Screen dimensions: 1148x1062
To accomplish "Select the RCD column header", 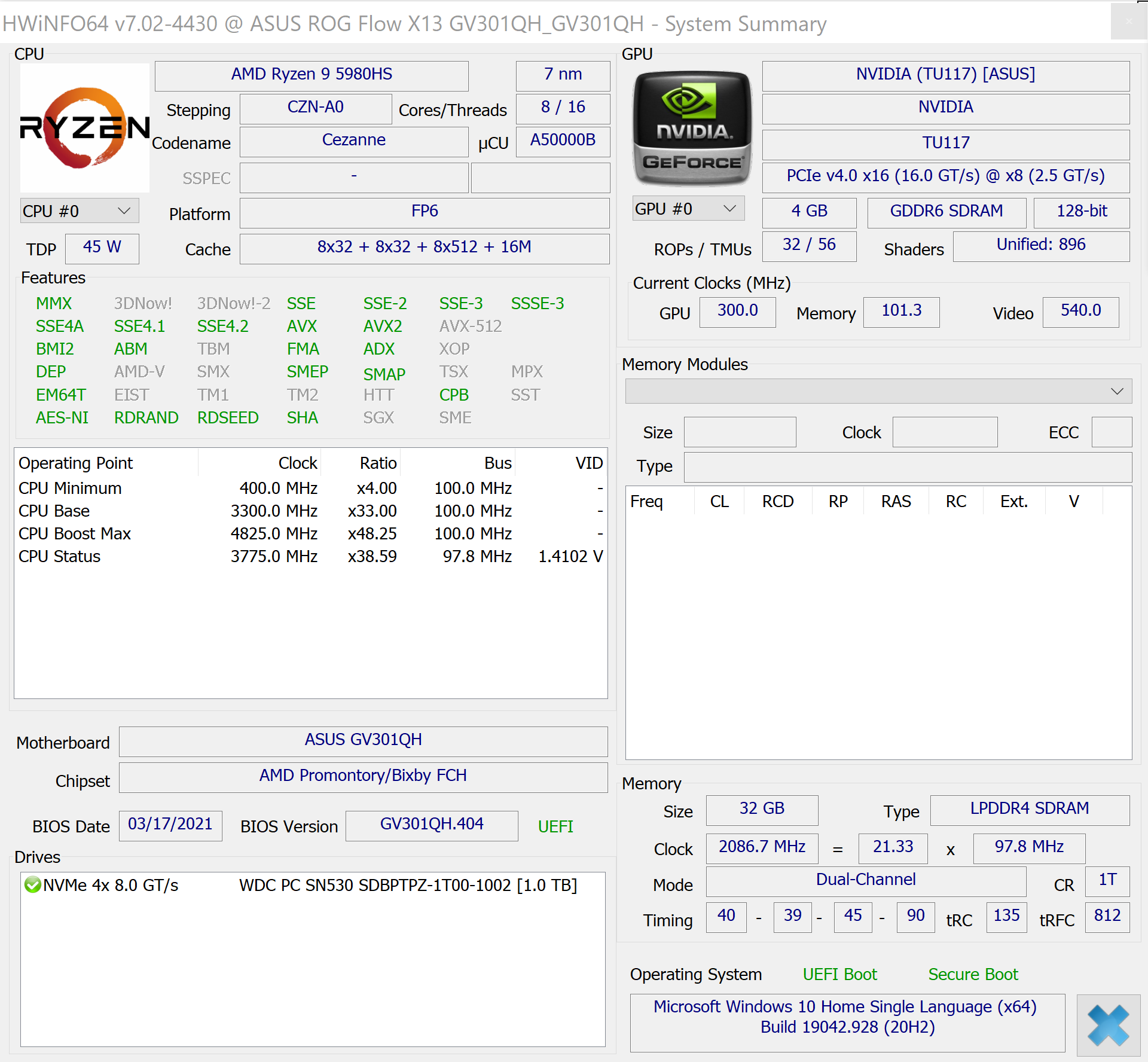I will (x=778, y=501).
